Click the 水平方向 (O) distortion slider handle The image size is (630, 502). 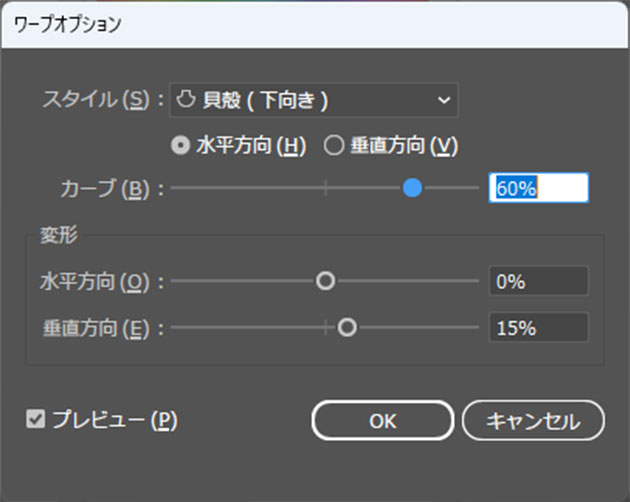[x=325, y=282]
